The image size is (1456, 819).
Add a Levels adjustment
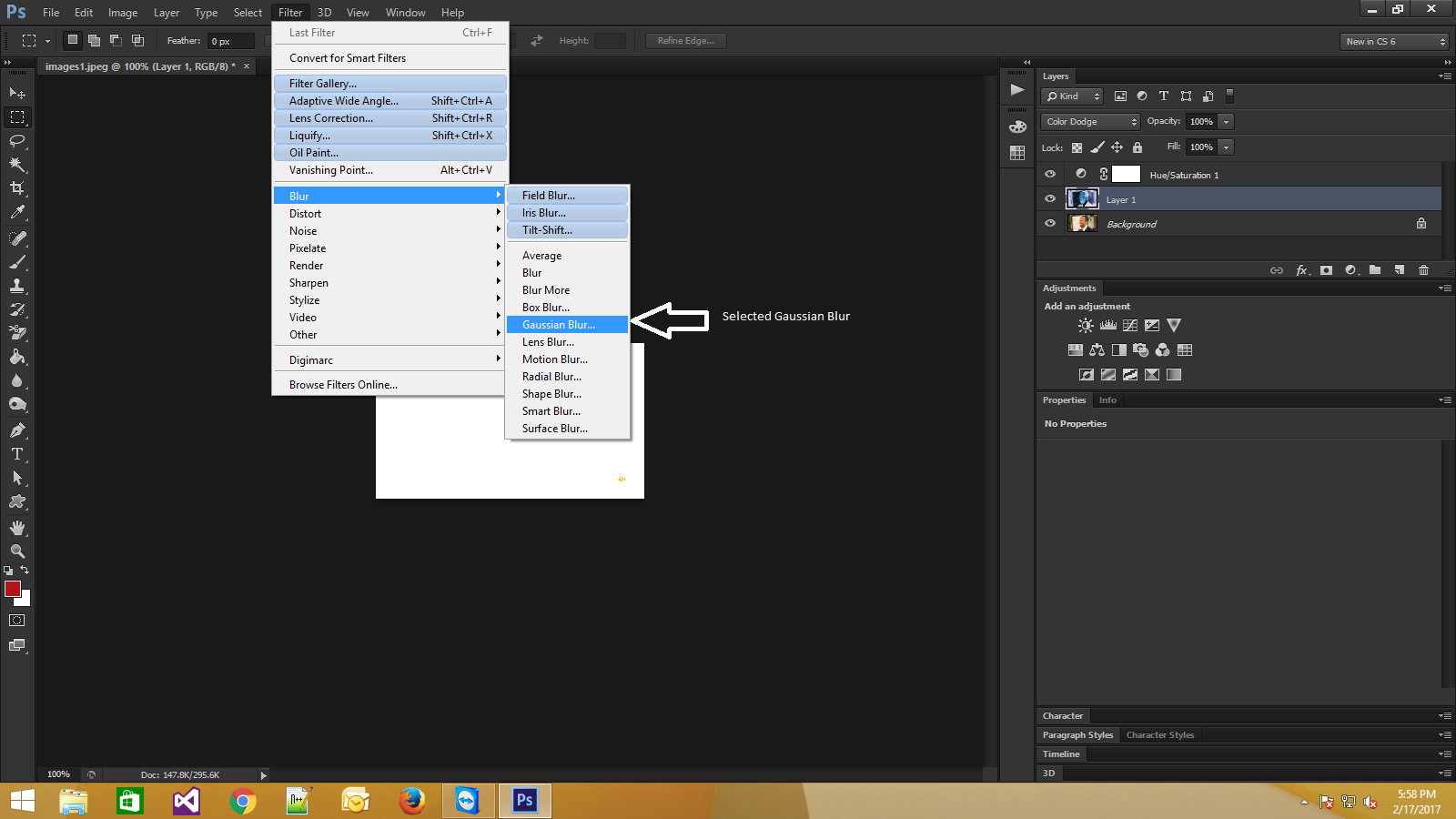1107,325
